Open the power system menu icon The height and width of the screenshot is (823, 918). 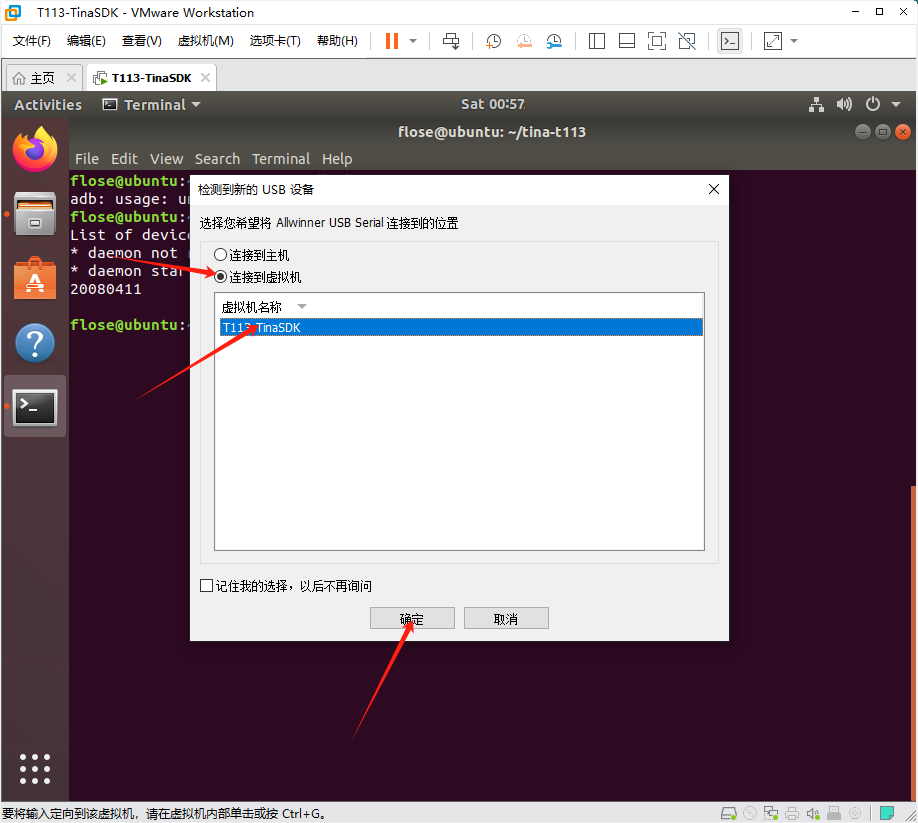[x=873, y=105]
